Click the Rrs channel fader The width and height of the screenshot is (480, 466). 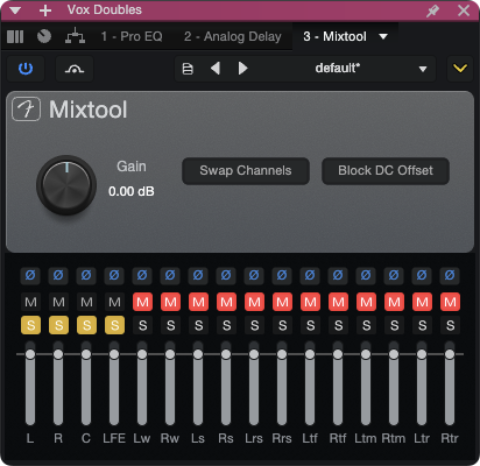tap(282, 383)
